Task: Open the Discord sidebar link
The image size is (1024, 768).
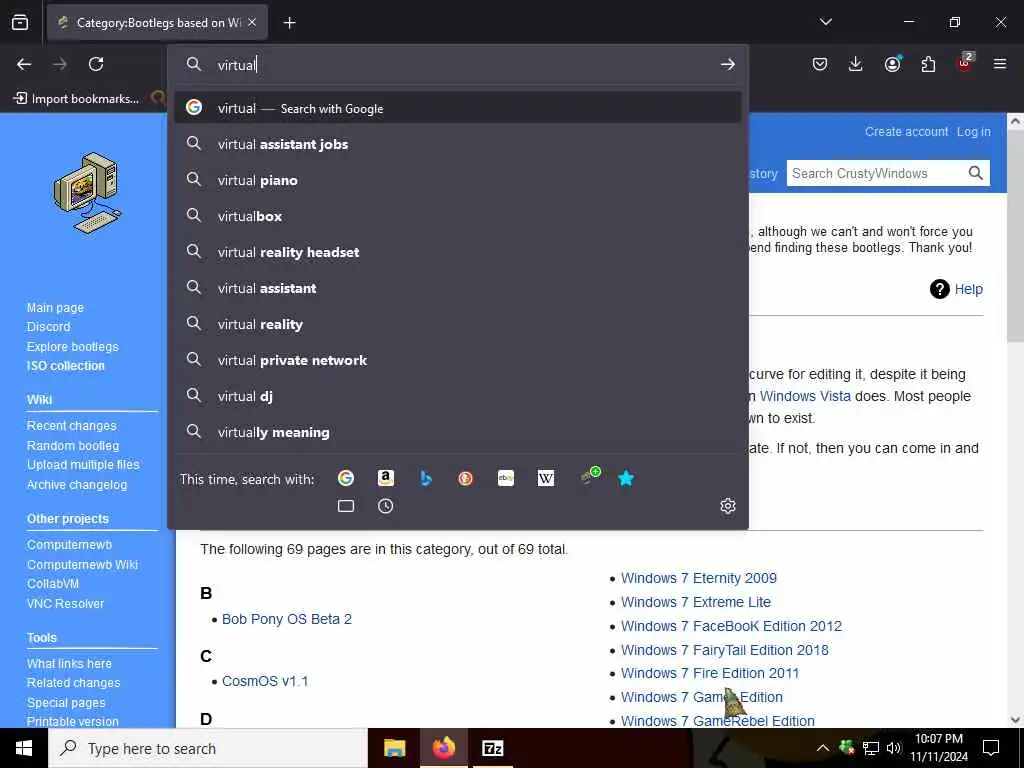Action: [48, 327]
